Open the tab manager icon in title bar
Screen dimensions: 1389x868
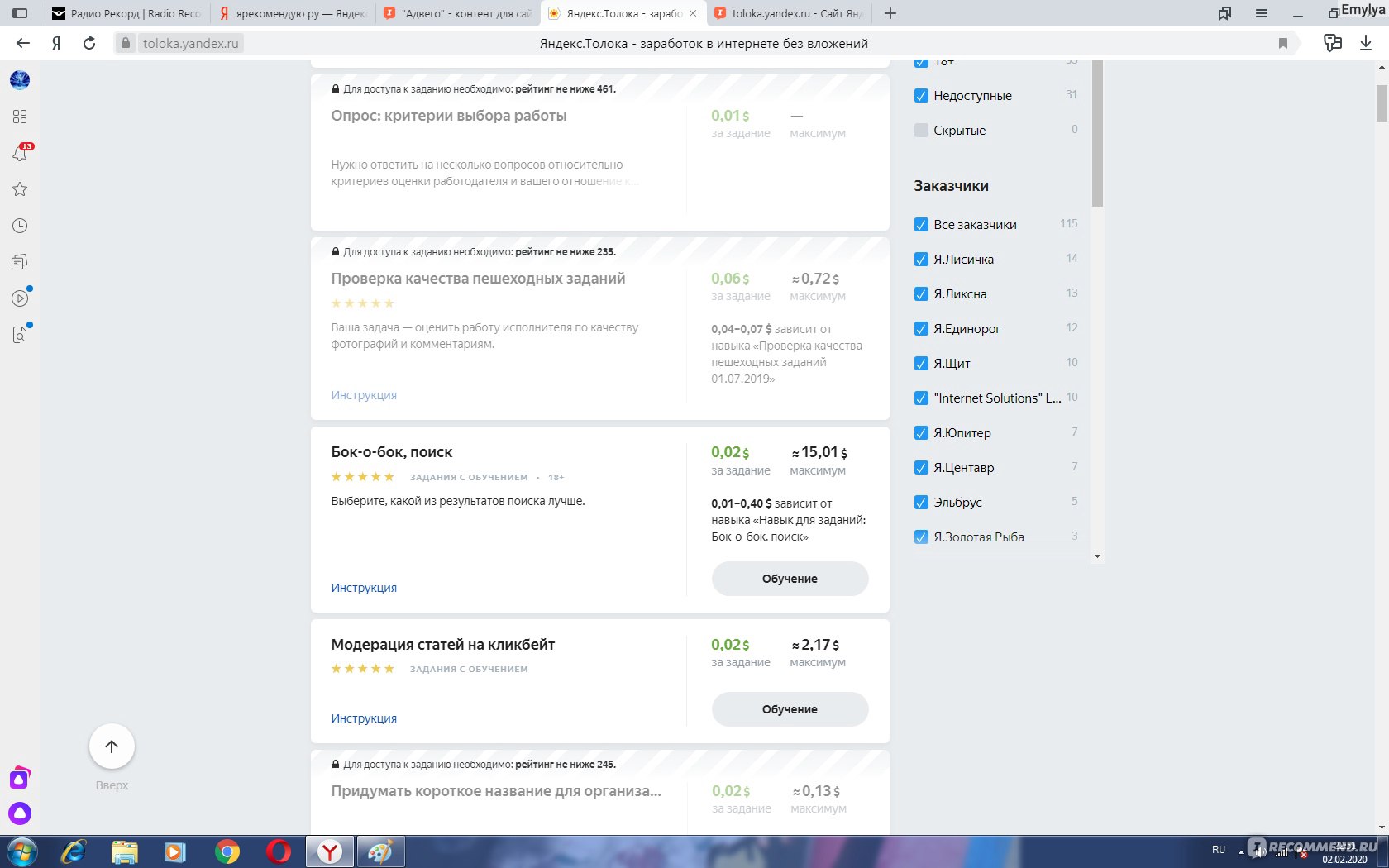tap(1224, 13)
